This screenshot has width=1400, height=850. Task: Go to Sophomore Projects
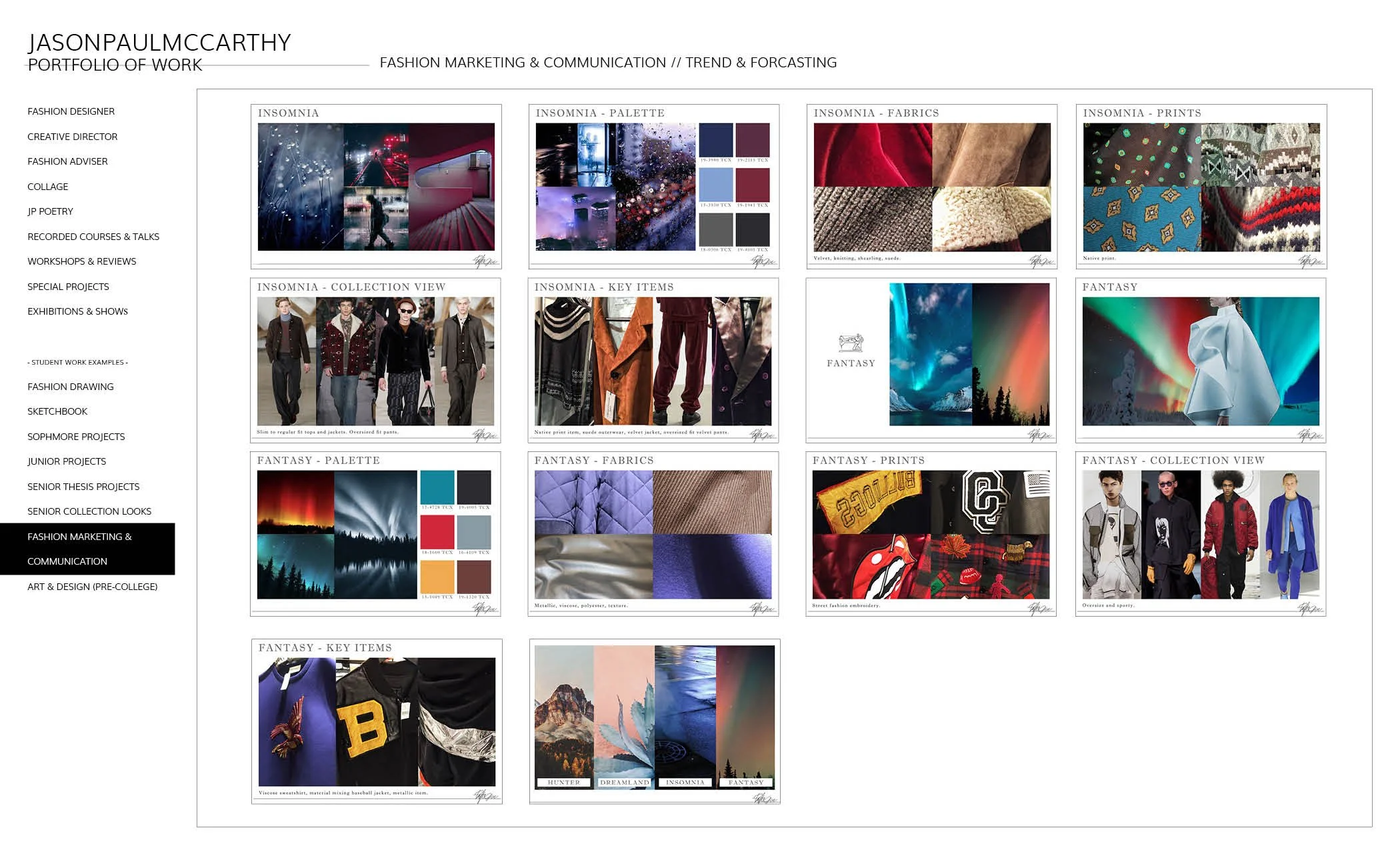pyautogui.click(x=76, y=437)
